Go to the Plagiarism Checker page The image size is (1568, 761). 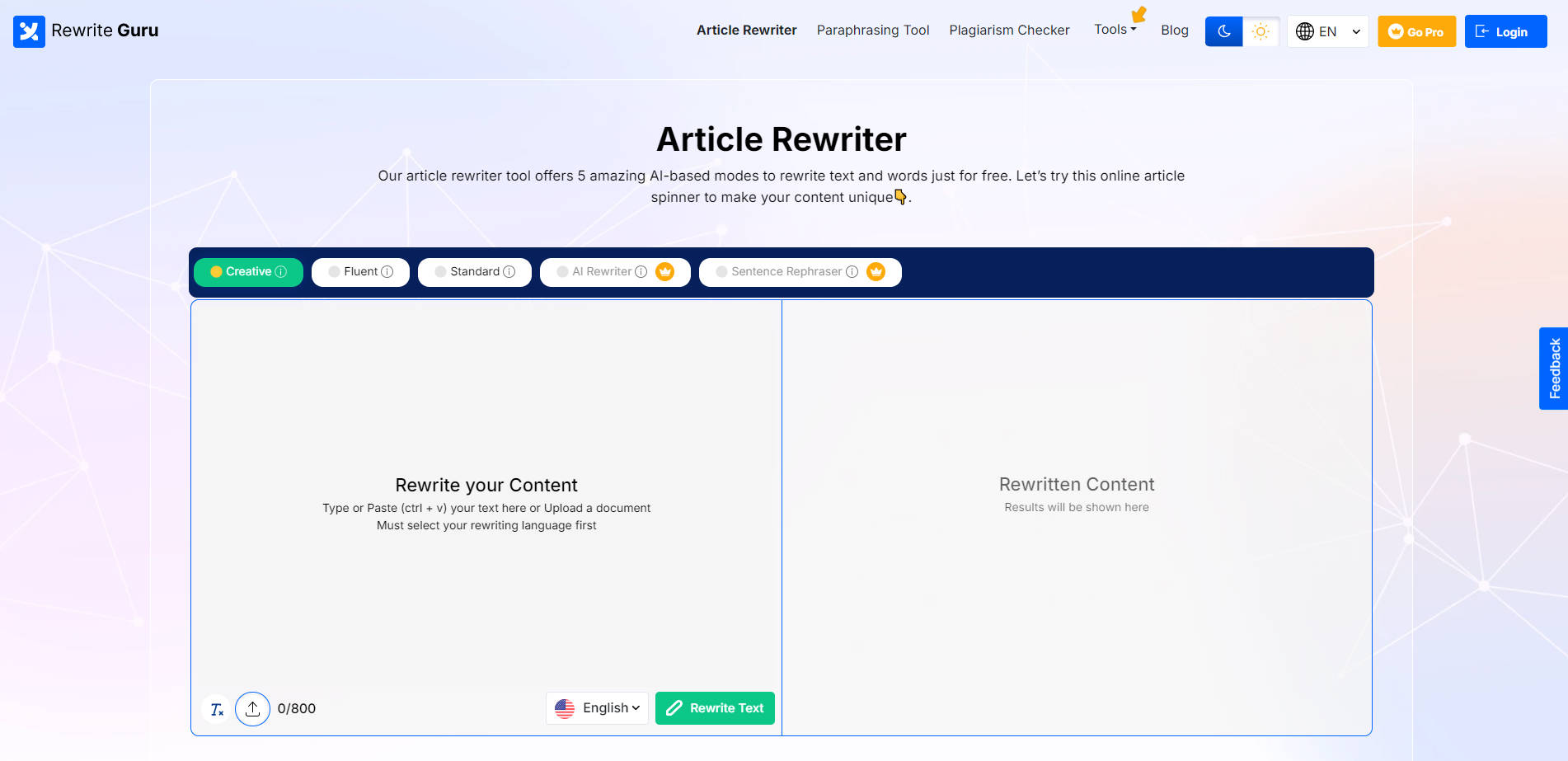pyautogui.click(x=1009, y=30)
